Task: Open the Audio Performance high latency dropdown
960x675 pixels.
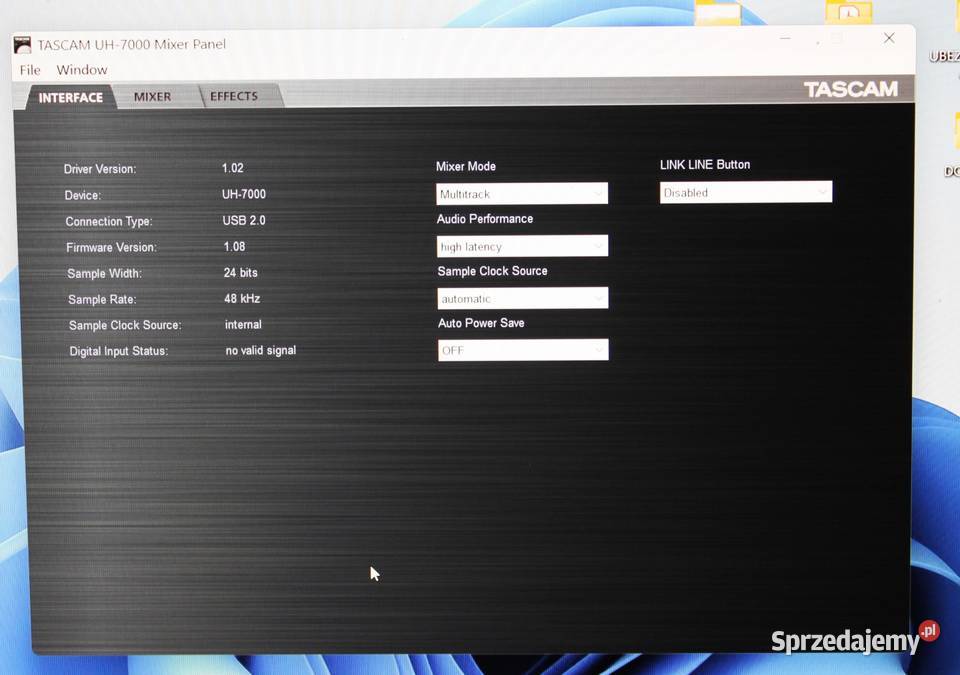Action: pos(522,246)
